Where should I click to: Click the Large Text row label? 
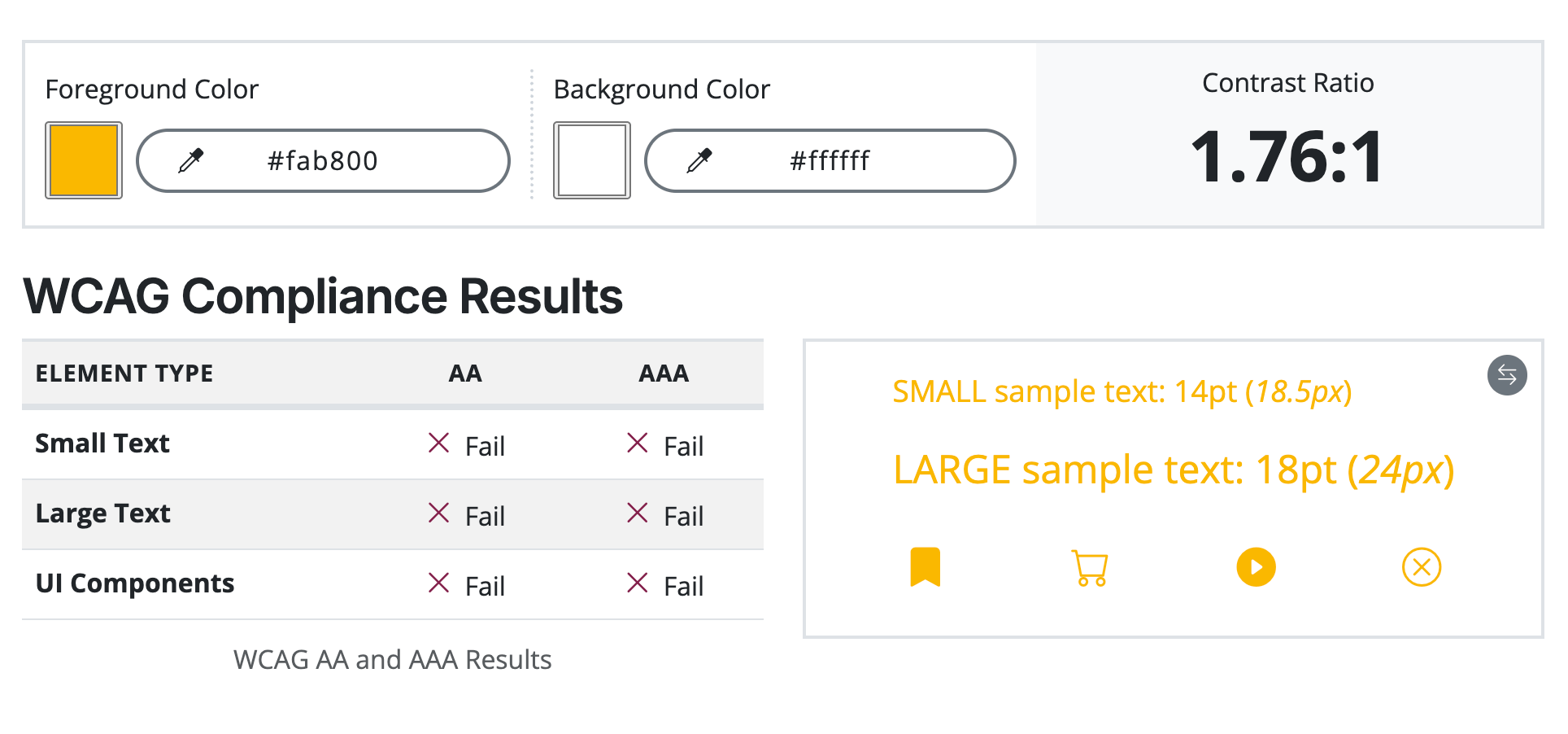pyautogui.click(x=103, y=513)
